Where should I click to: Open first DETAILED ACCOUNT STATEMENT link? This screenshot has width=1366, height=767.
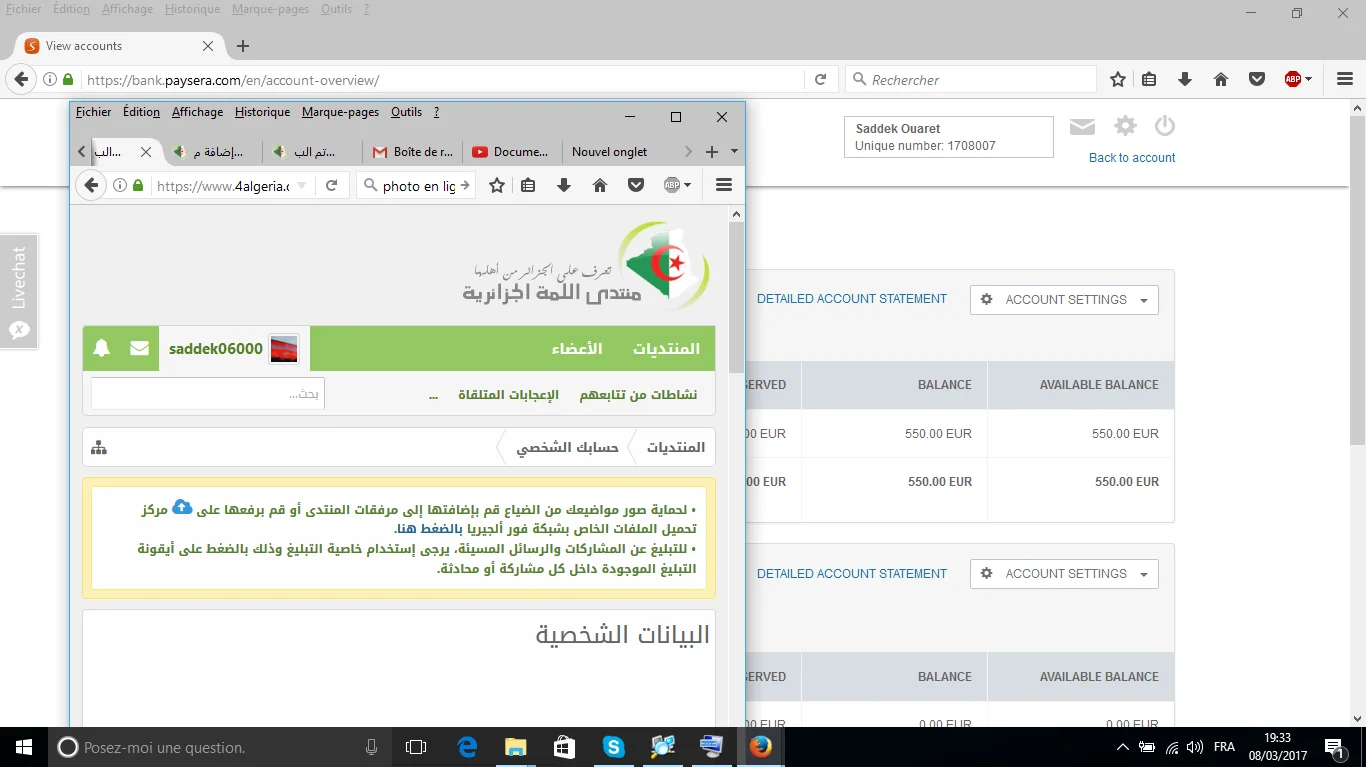point(851,299)
